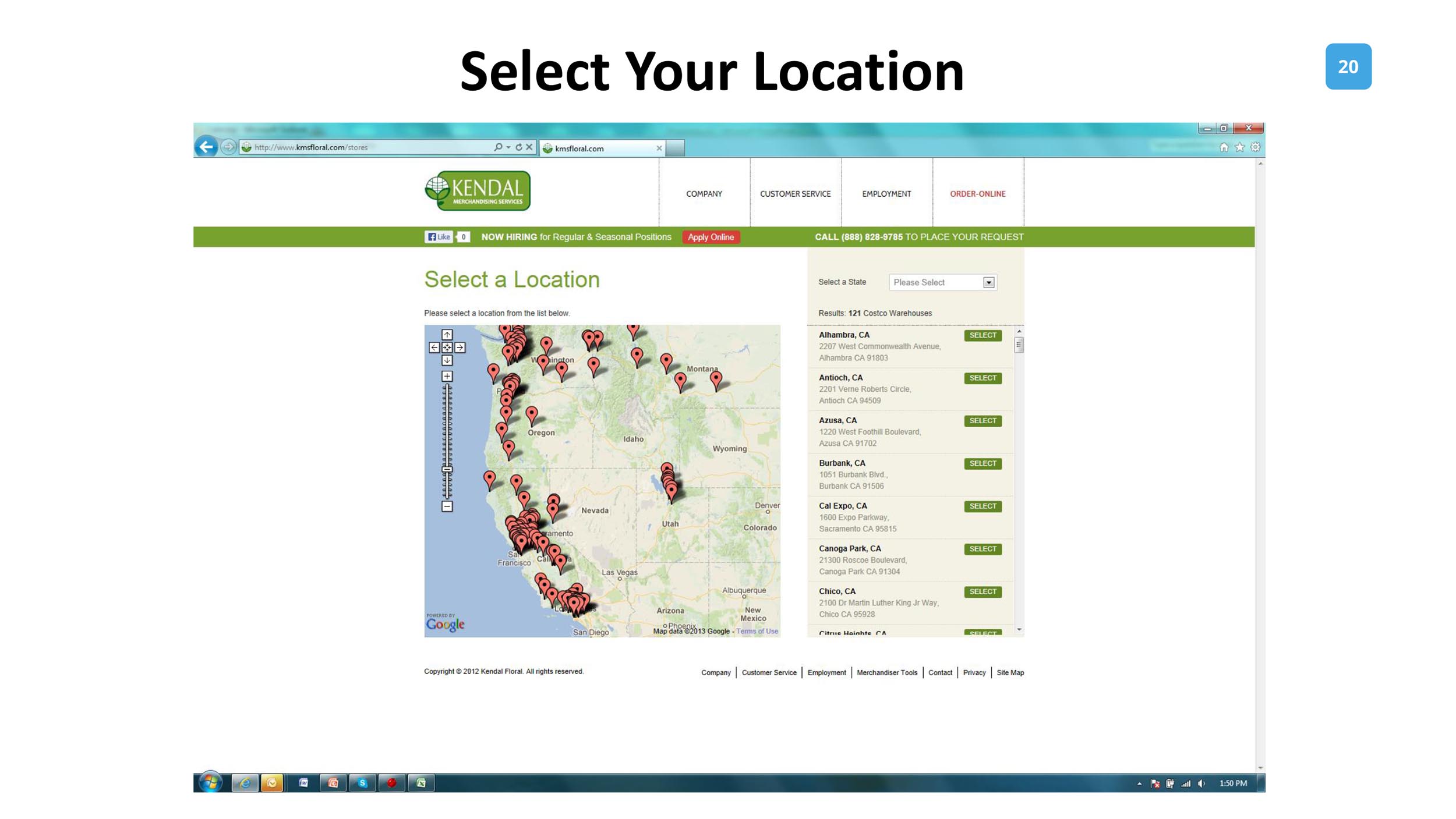Screen dimensions: 1456x819
Task: Click the red Apply Online button
Action: [710, 237]
